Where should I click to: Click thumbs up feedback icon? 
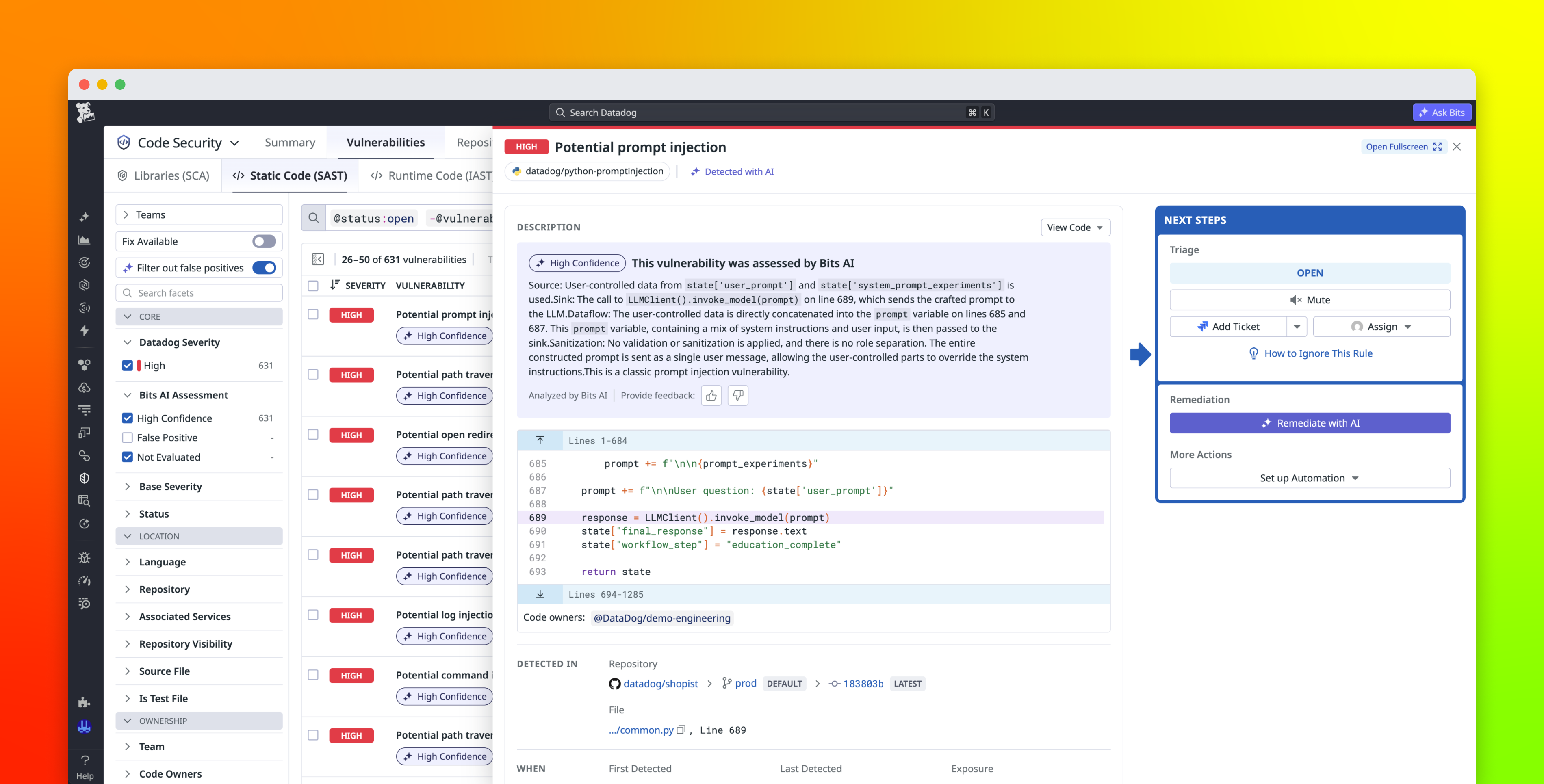pos(711,396)
